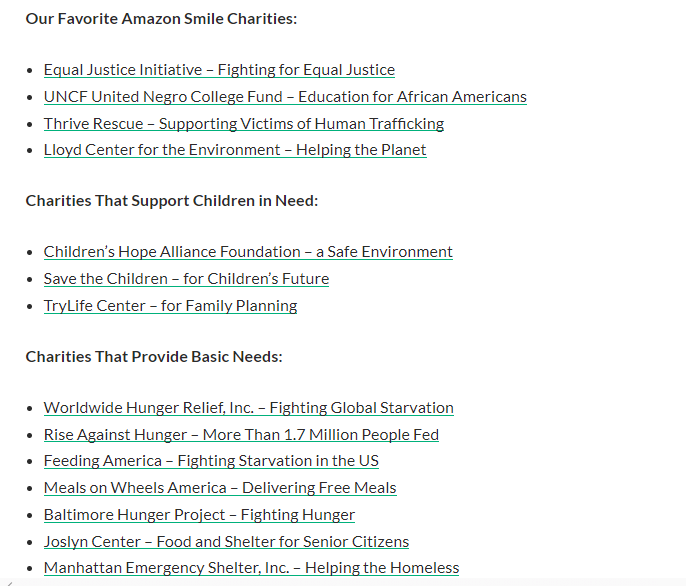Open the Worldwide Hunger Relief, Inc. link
686x586 pixels.
pyautogui.click(x=249, y=408)
